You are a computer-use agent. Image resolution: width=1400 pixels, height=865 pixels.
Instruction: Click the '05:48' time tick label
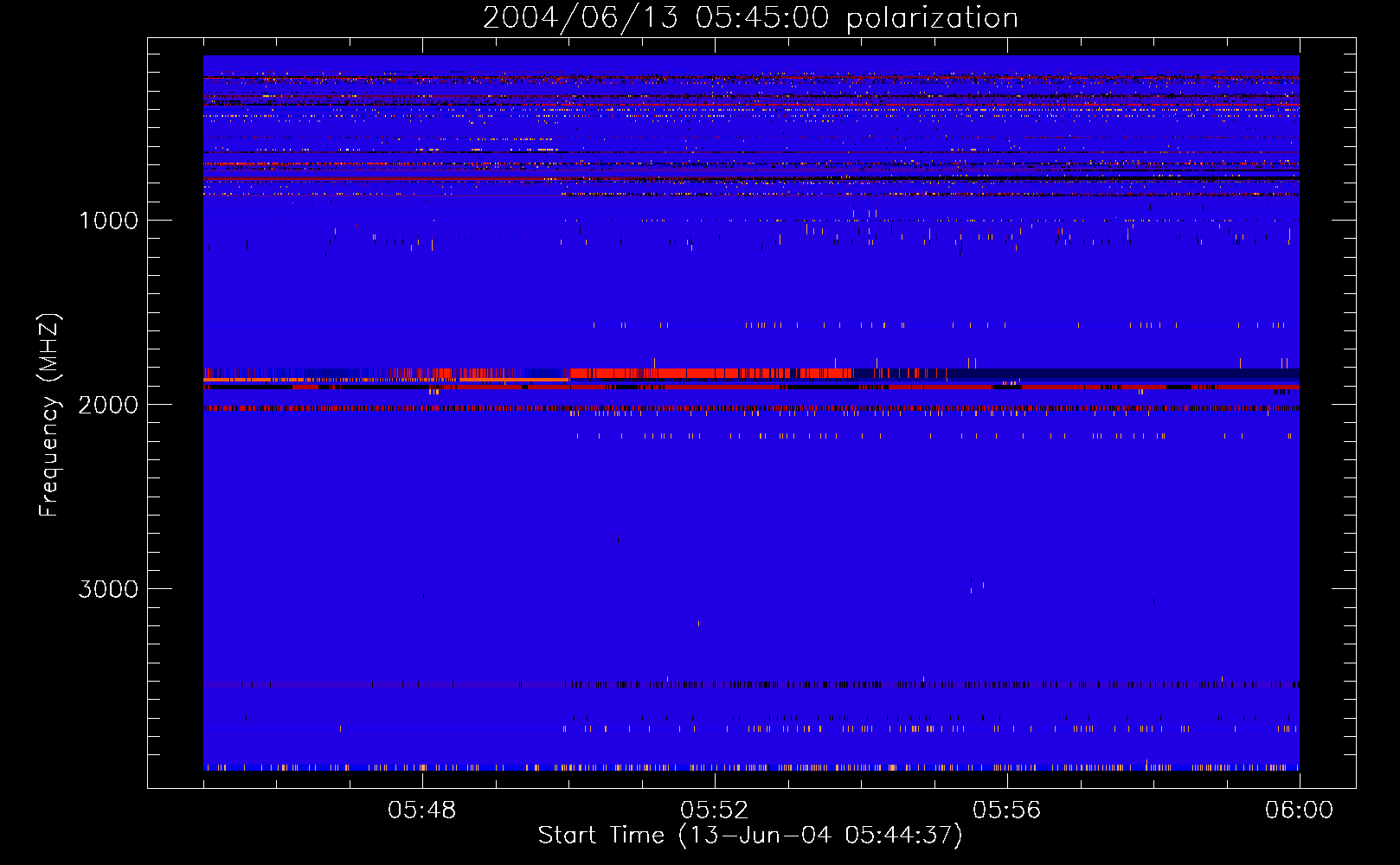coord(422,811)
